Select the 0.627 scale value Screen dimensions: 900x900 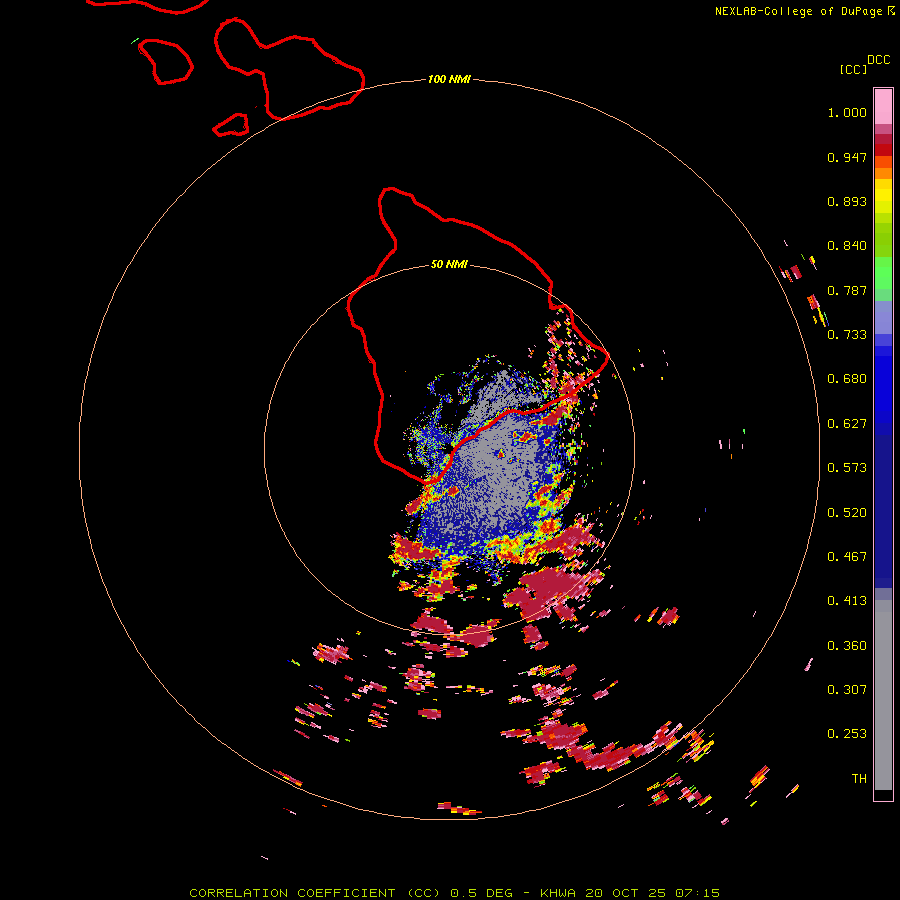[x=847, y=424]
